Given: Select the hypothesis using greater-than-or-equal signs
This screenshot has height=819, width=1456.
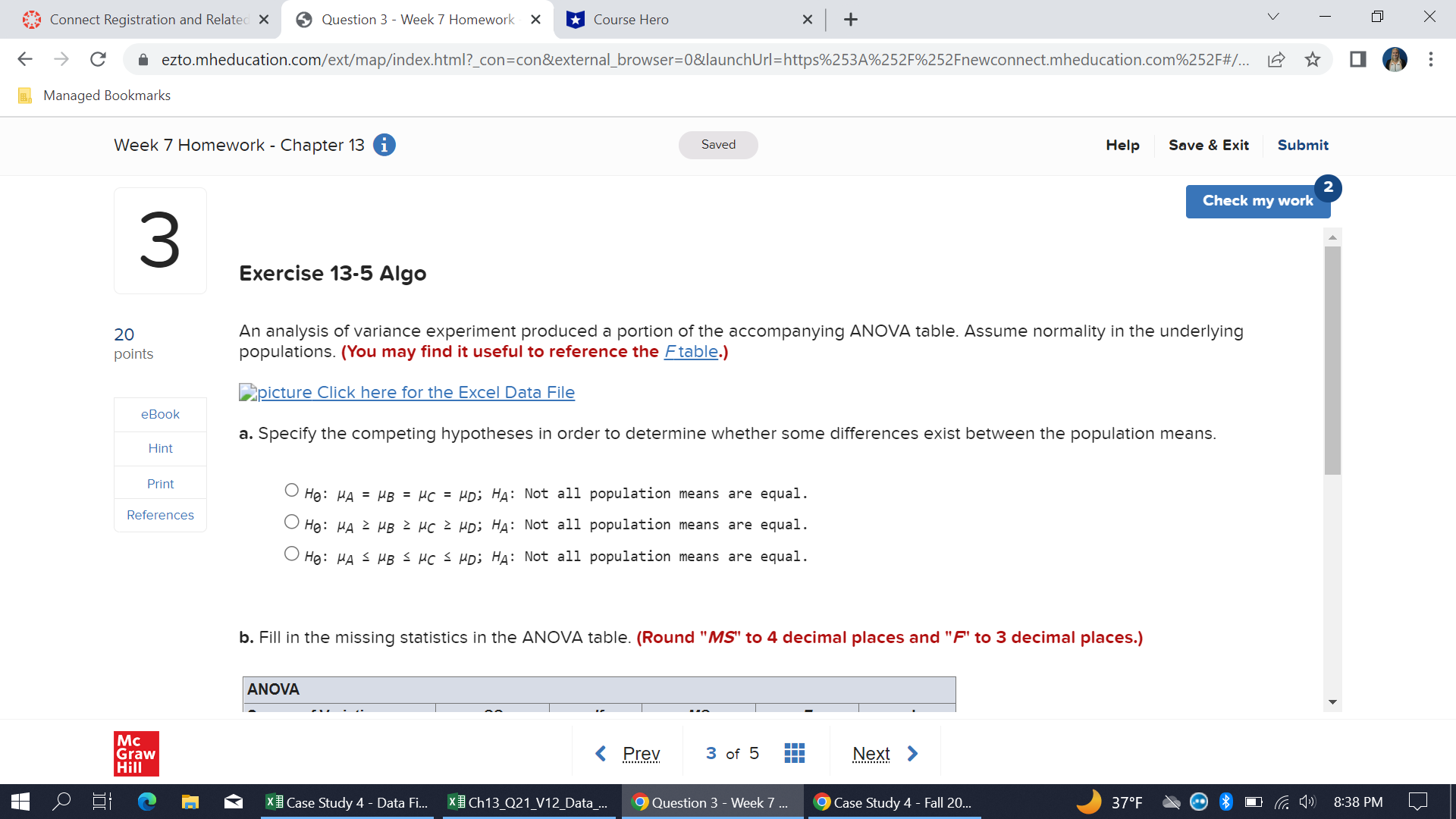Looking at the screenshot, I should [x=291, y=522].
